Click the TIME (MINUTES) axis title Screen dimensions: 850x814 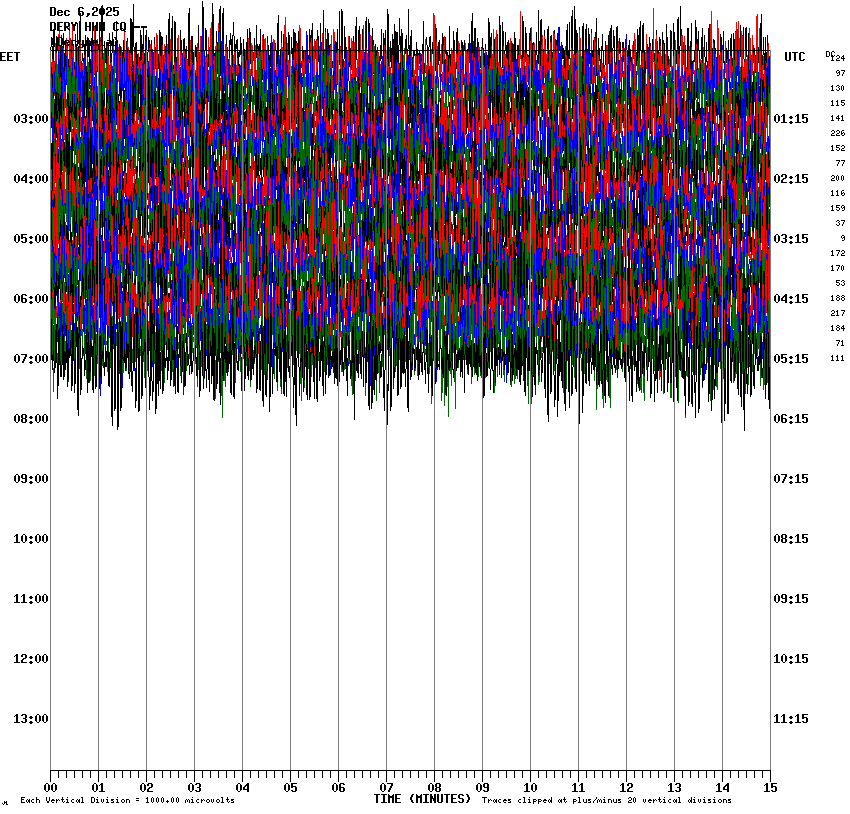coord(422,799)
